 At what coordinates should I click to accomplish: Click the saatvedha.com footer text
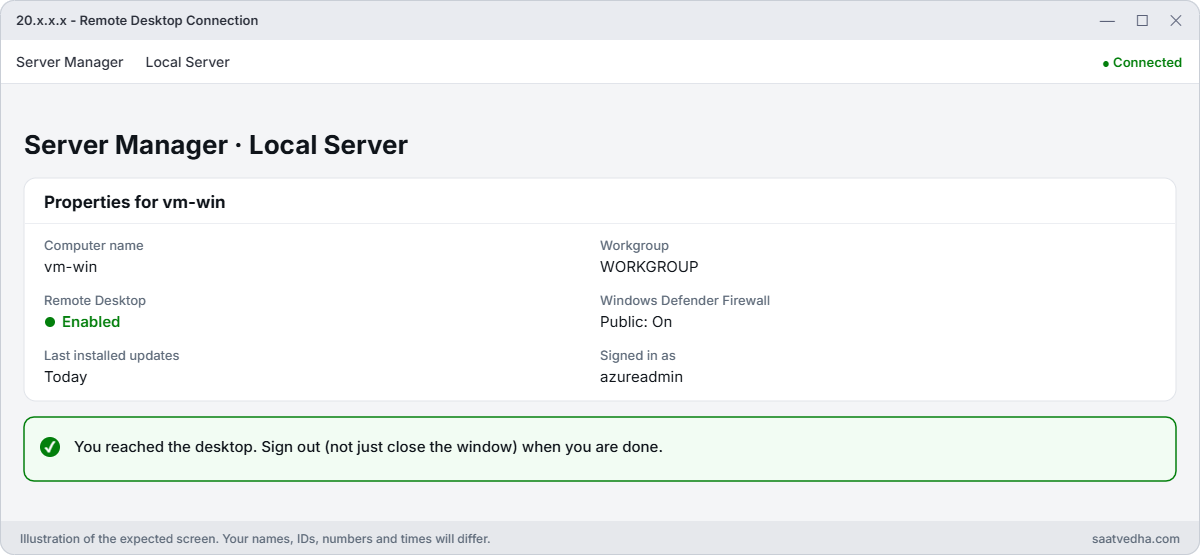(1136, 539)
